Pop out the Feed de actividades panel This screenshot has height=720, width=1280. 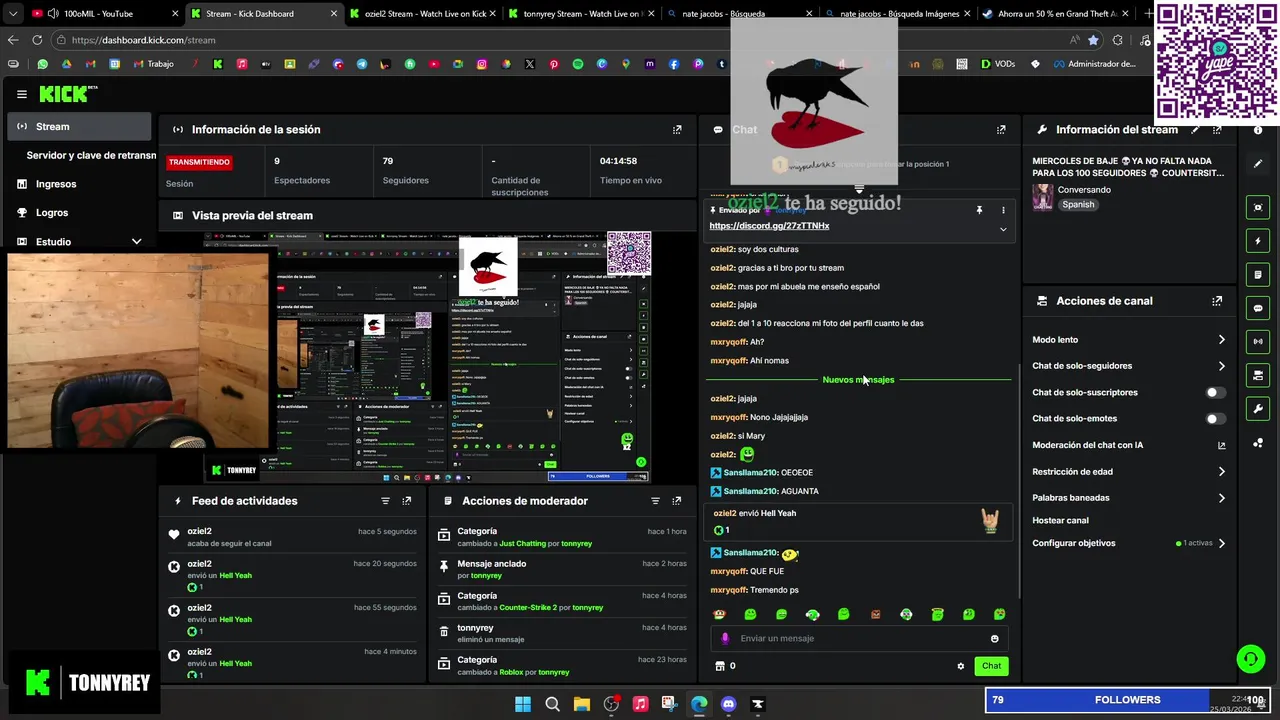[407, 500]
